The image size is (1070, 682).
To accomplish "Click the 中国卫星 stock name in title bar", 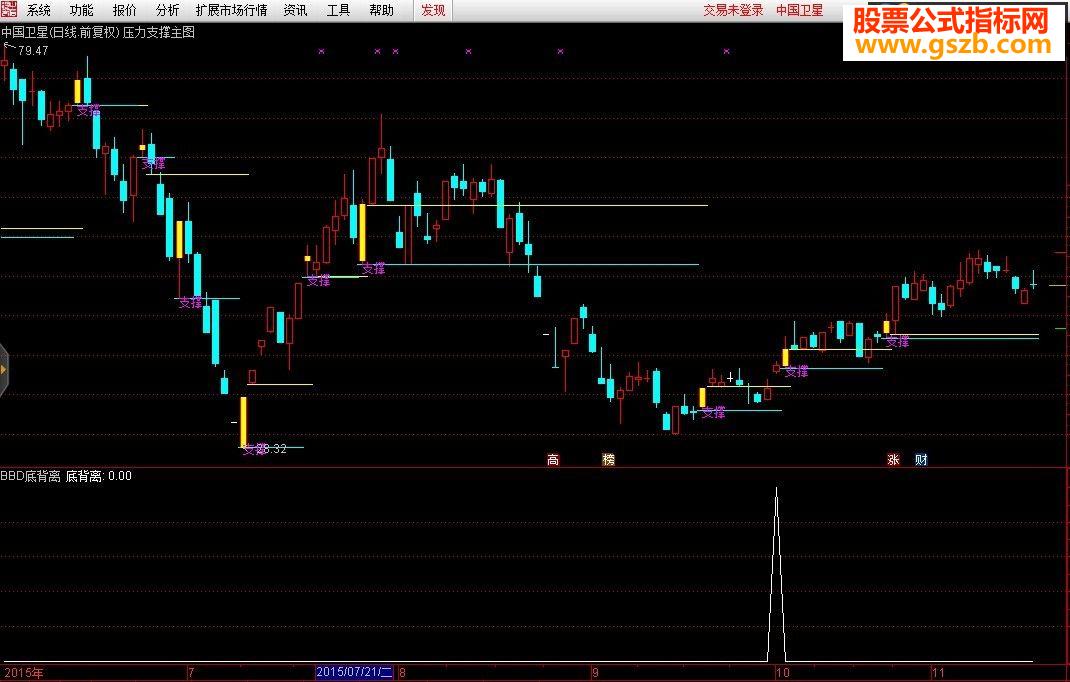I will [x=800, y=10].
